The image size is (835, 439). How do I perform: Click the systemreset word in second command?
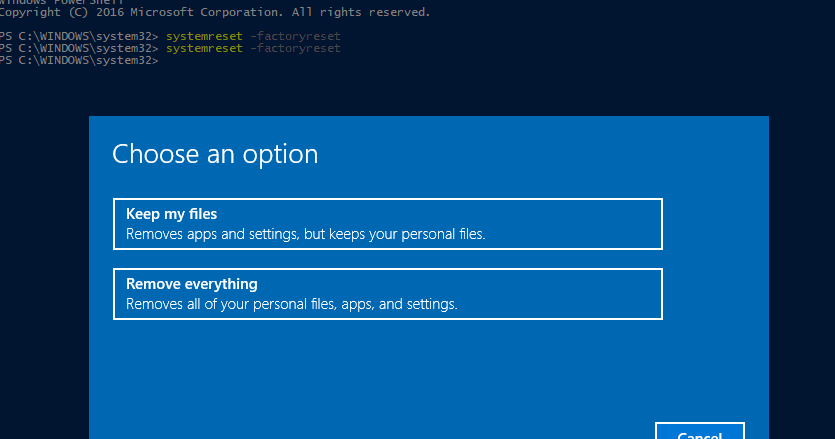pyautogui.click(x=202, y=49)
